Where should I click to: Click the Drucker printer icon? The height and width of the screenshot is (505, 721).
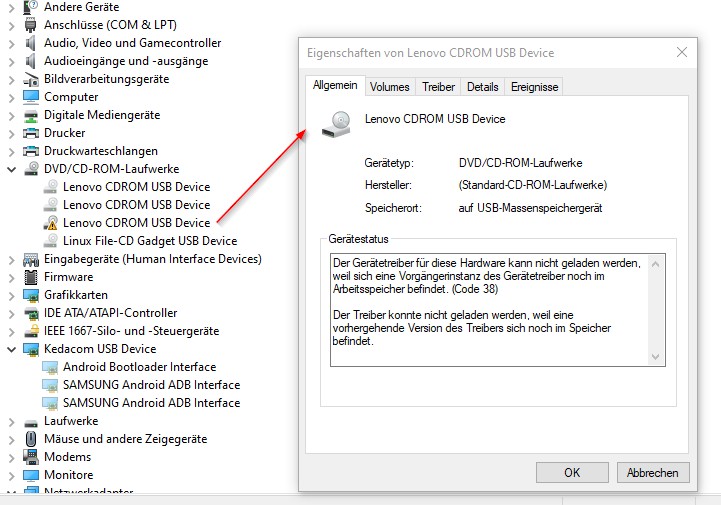(x=31, y=133)
